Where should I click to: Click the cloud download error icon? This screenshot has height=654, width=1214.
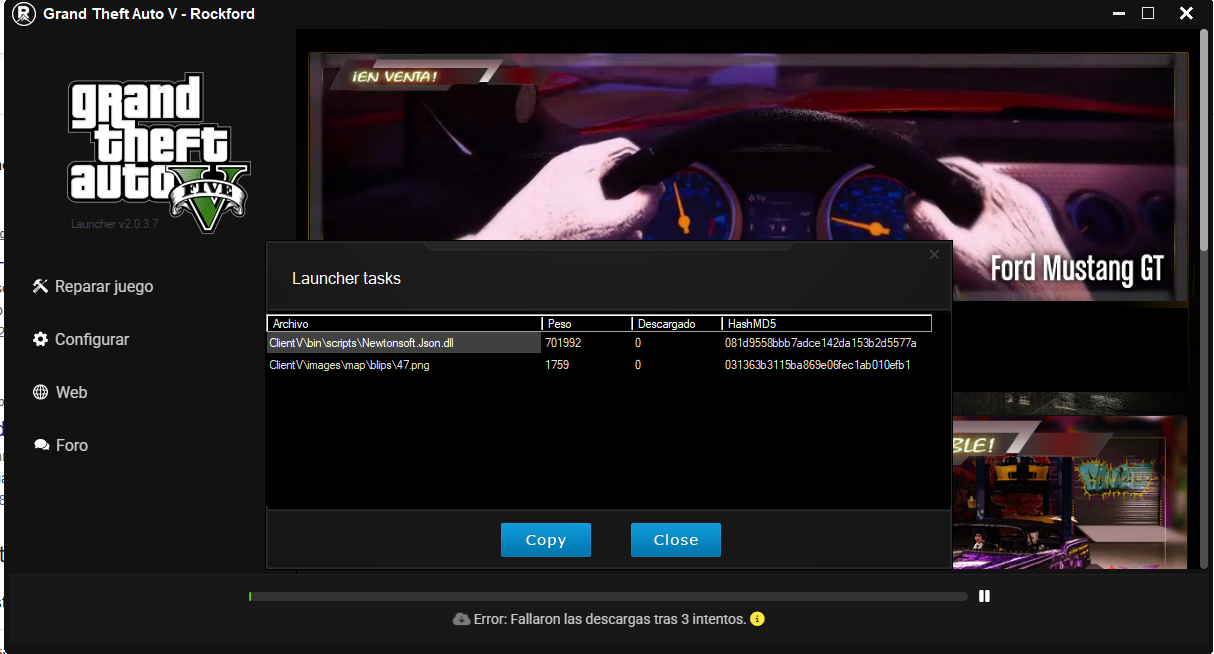tap(461, 619)
